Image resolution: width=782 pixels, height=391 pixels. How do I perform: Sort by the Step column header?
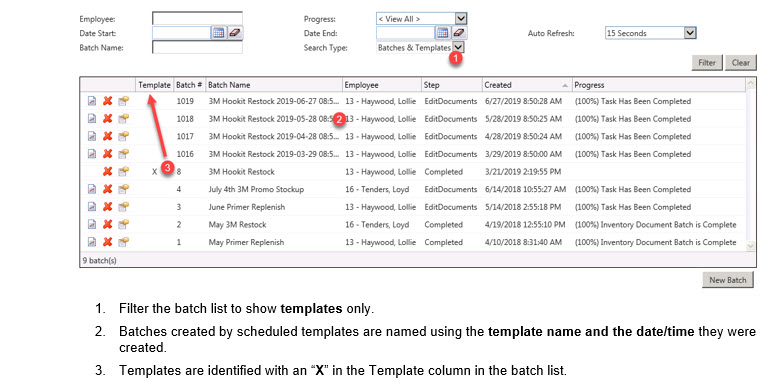[452, 85]
